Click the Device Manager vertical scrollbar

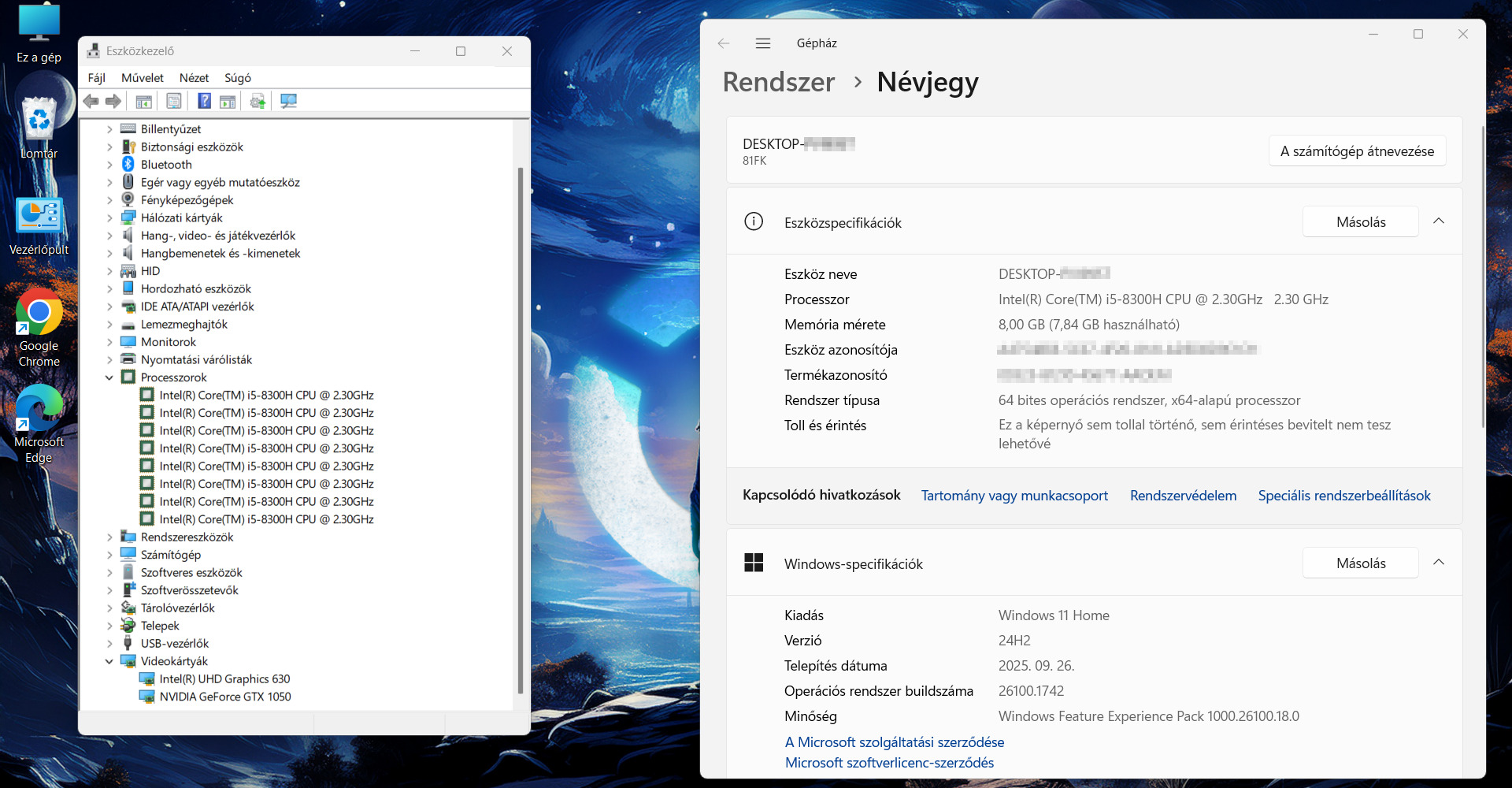coord(520,430)
